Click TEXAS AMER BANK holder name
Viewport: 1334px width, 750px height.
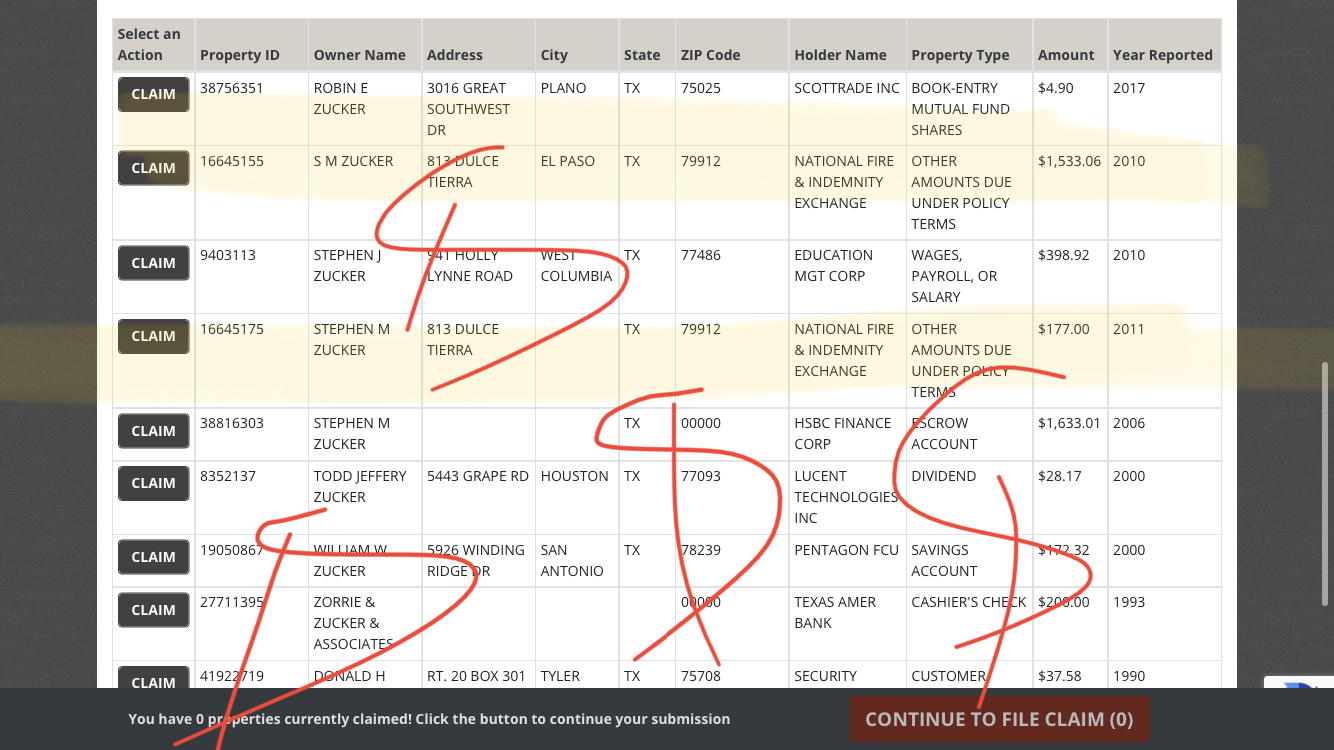pos(835,613)
